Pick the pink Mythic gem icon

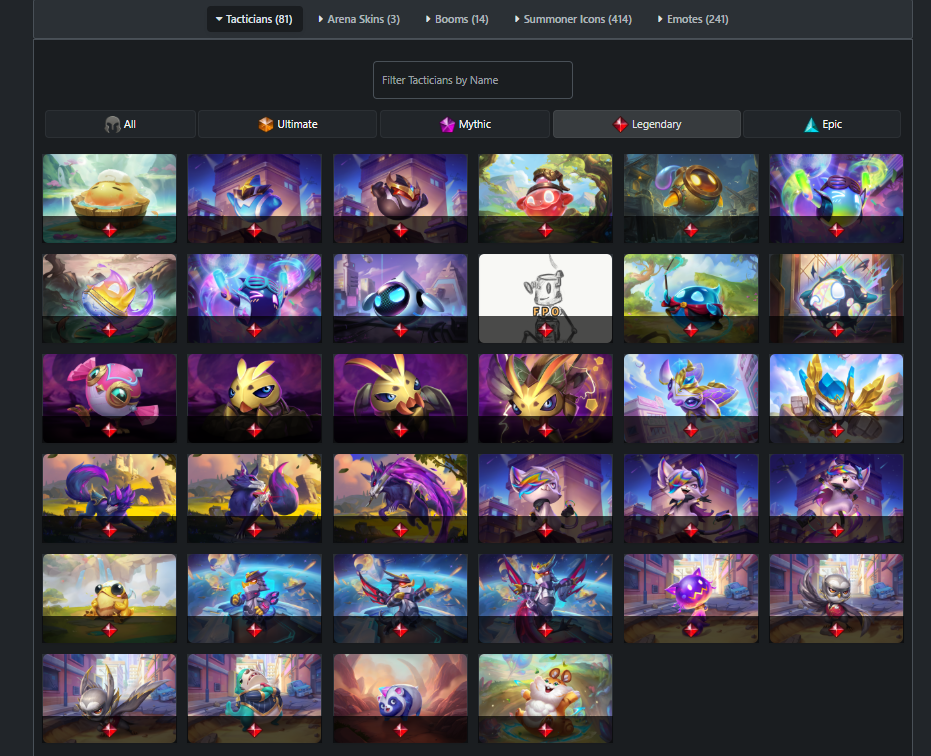coord(447,124)
